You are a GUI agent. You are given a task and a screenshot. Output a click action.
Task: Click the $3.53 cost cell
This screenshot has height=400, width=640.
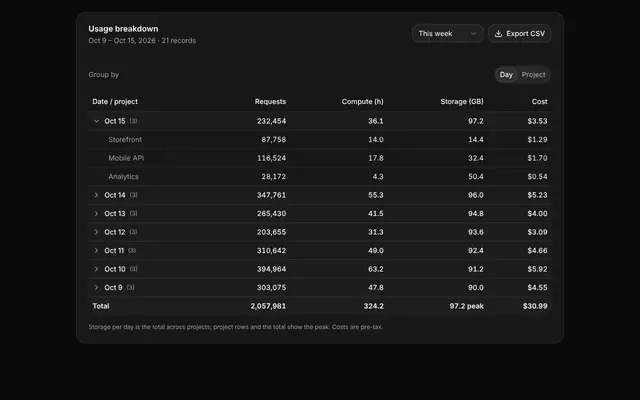[537, 121]
